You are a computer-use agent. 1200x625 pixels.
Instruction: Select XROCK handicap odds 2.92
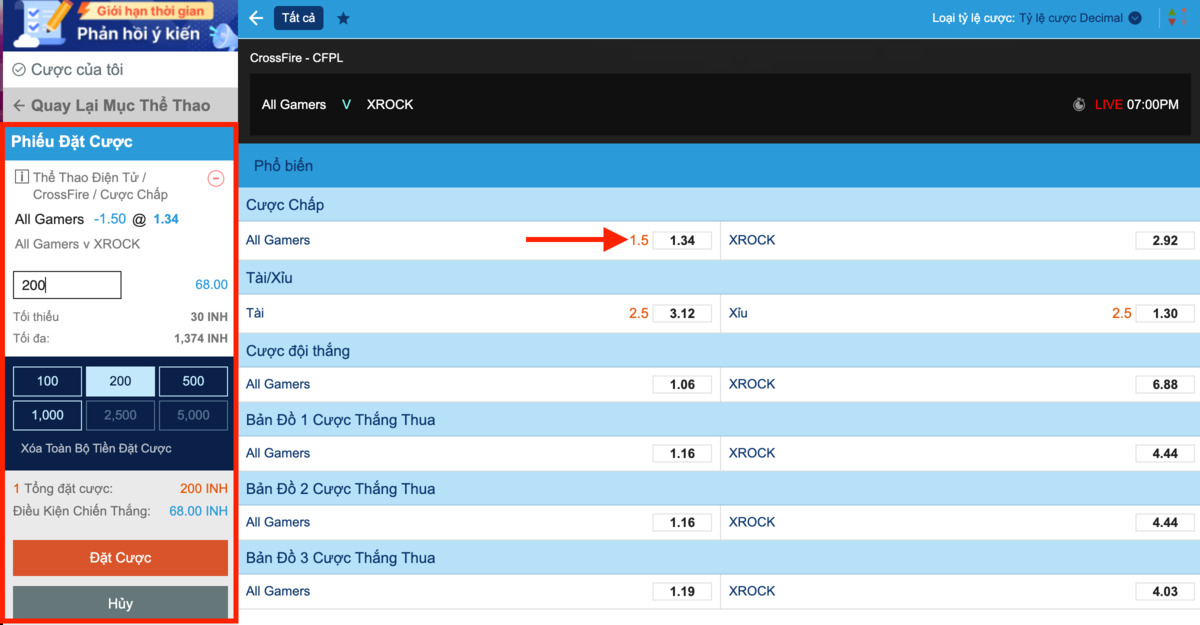pyautogui.click(x=1164, y=240)
